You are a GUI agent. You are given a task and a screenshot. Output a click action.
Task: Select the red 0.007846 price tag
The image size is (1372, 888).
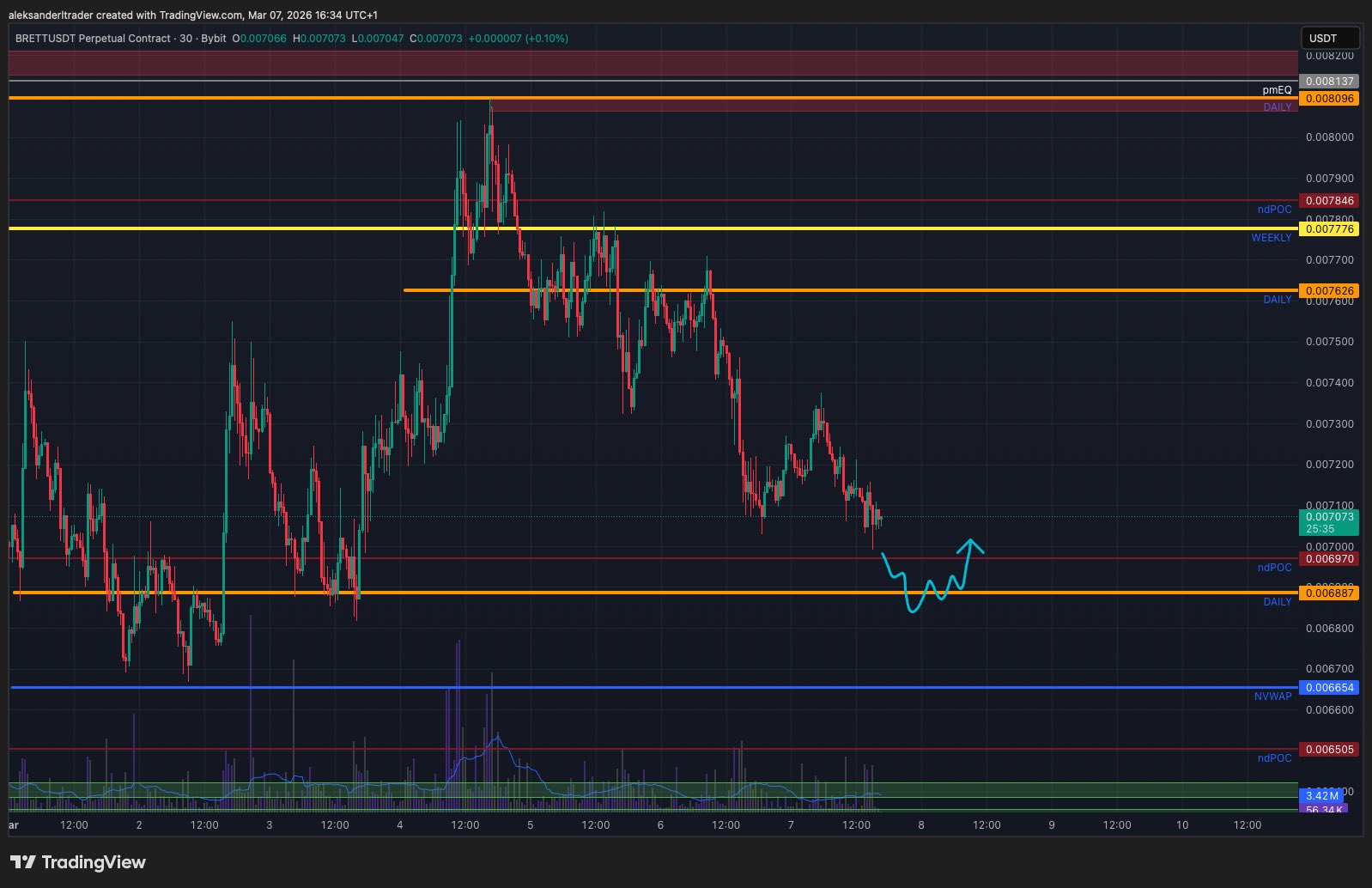pyautogui.click(x=1329, y=201)
